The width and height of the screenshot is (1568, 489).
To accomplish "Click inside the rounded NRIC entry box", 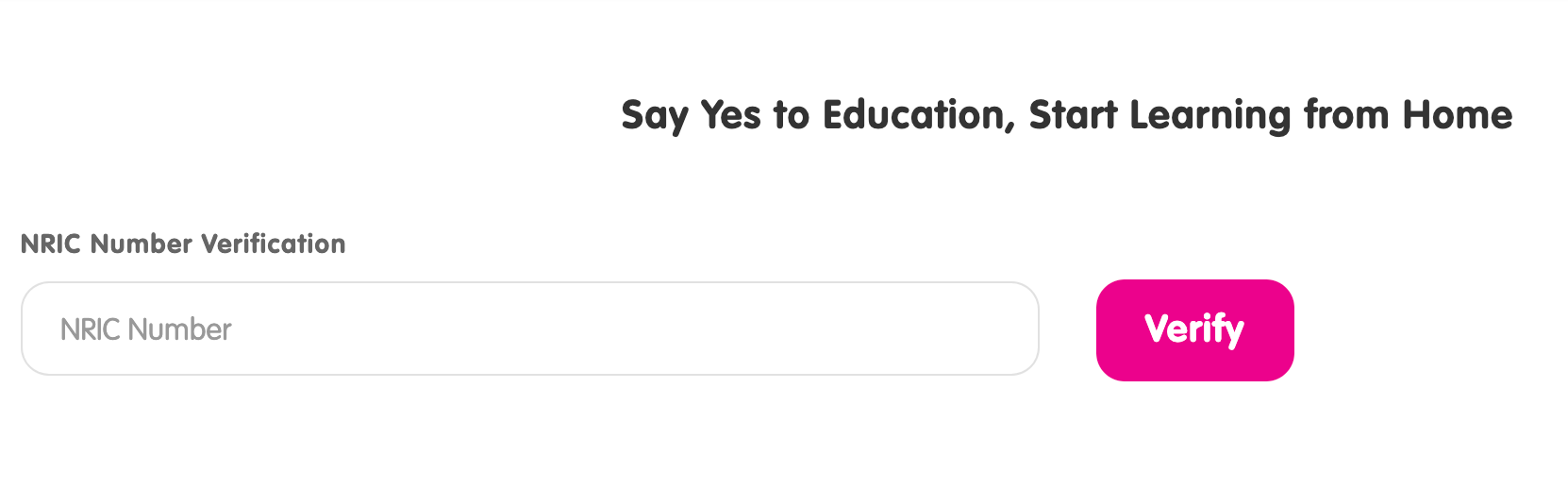I will pyautogui.click(x=529, y=329).
